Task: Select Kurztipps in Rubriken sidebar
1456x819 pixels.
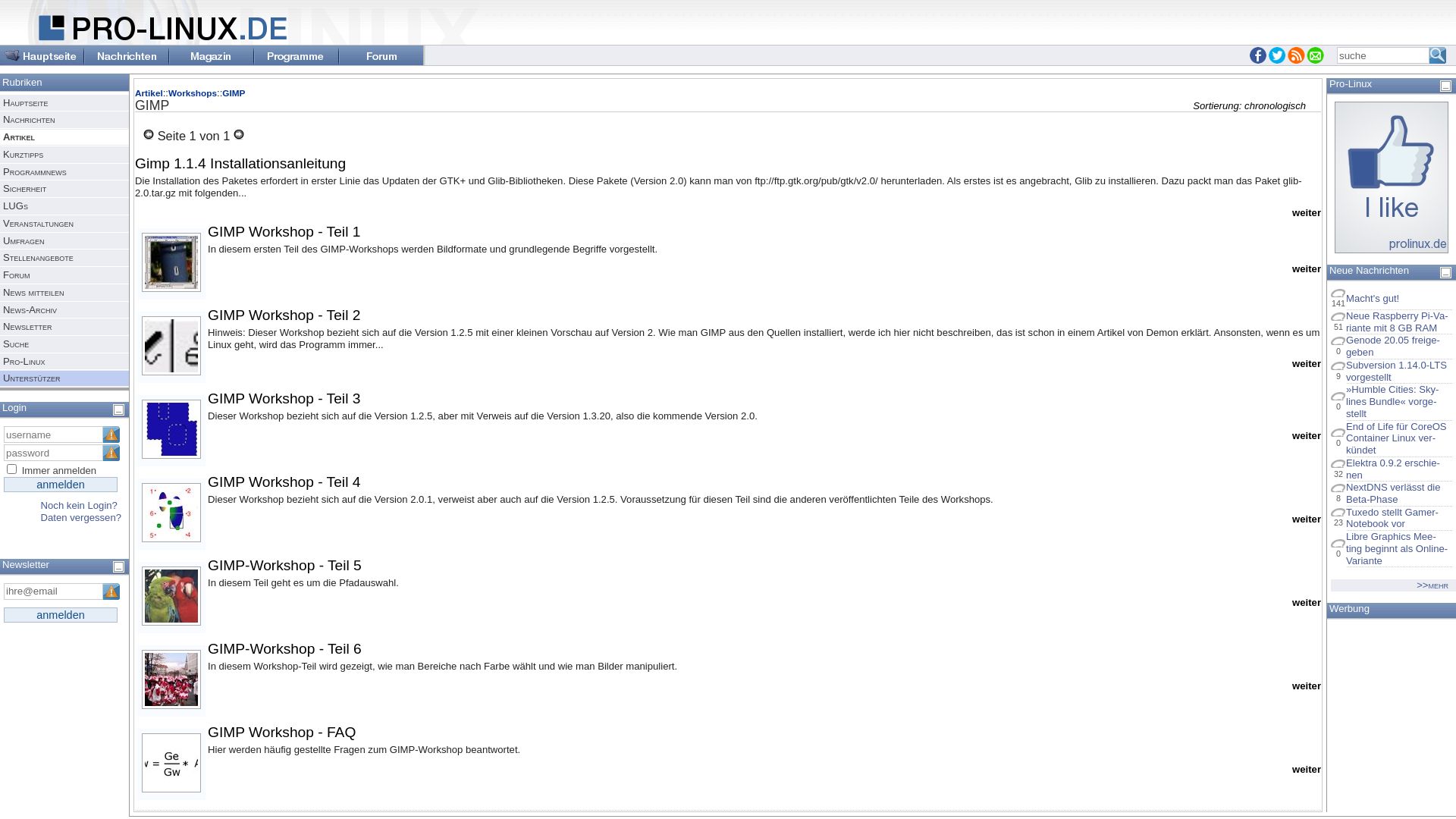Action: click(64, 155)
